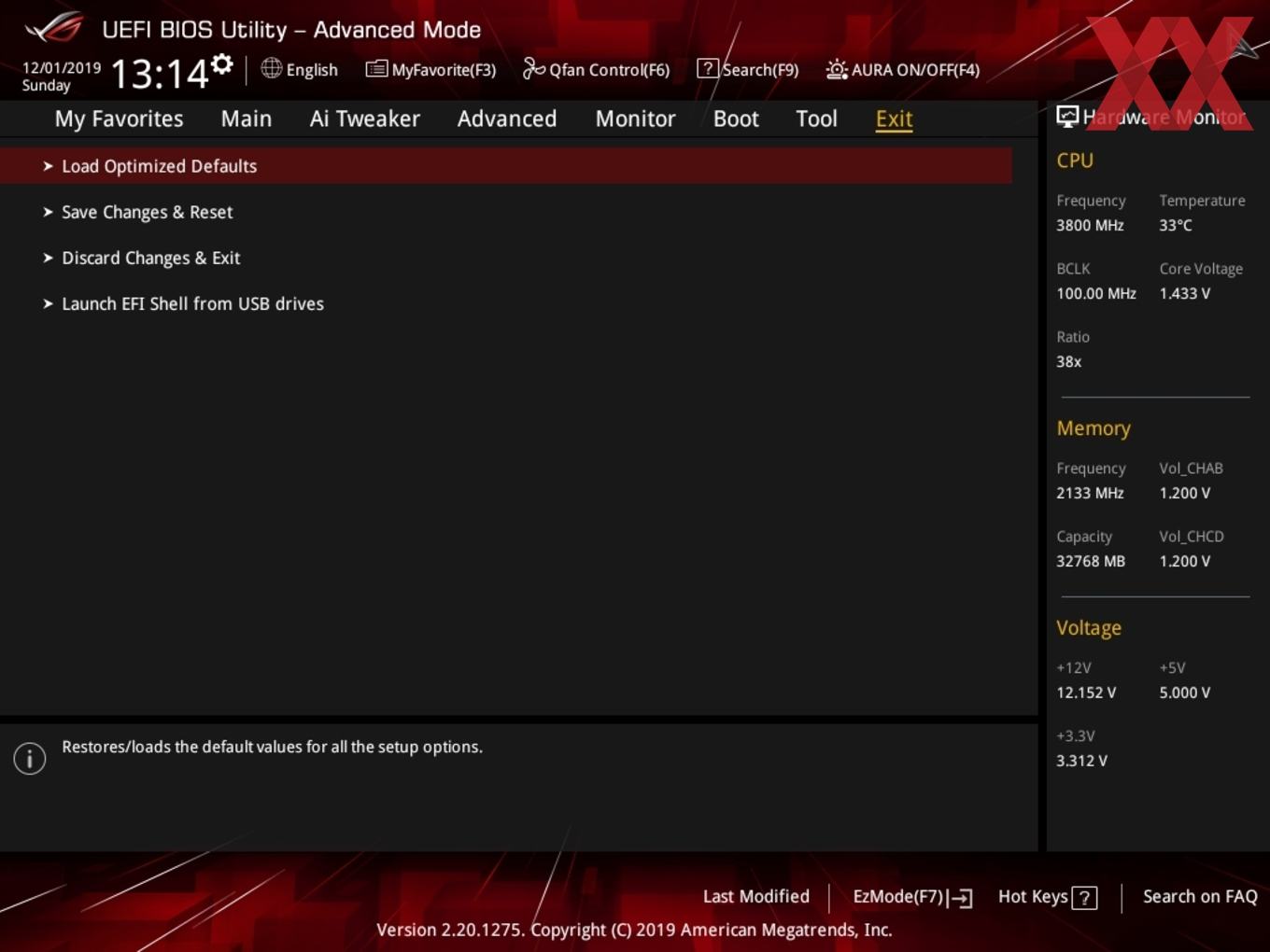Open MyFavorite(F3) list icon

pyautogui.click(x=376, y=69)
